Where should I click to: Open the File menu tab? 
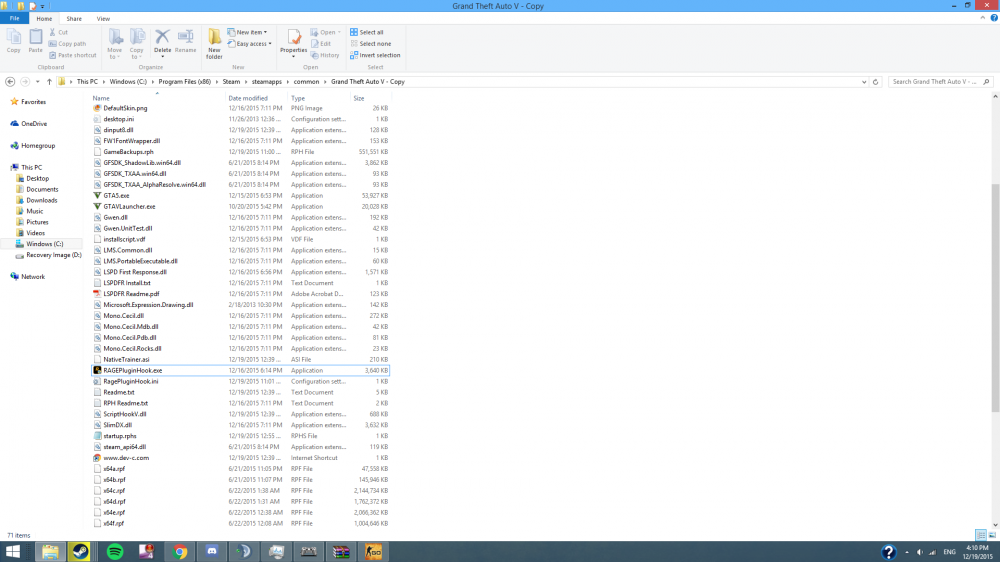[14, 18]
